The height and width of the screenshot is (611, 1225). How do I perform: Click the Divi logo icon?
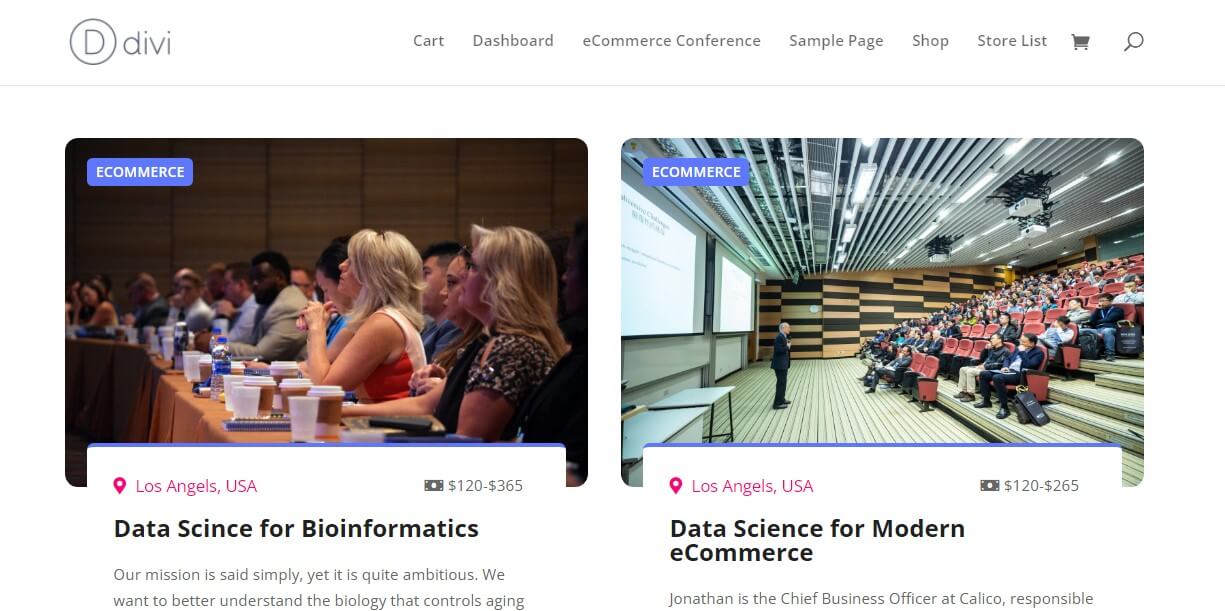[x=93, y=42]
